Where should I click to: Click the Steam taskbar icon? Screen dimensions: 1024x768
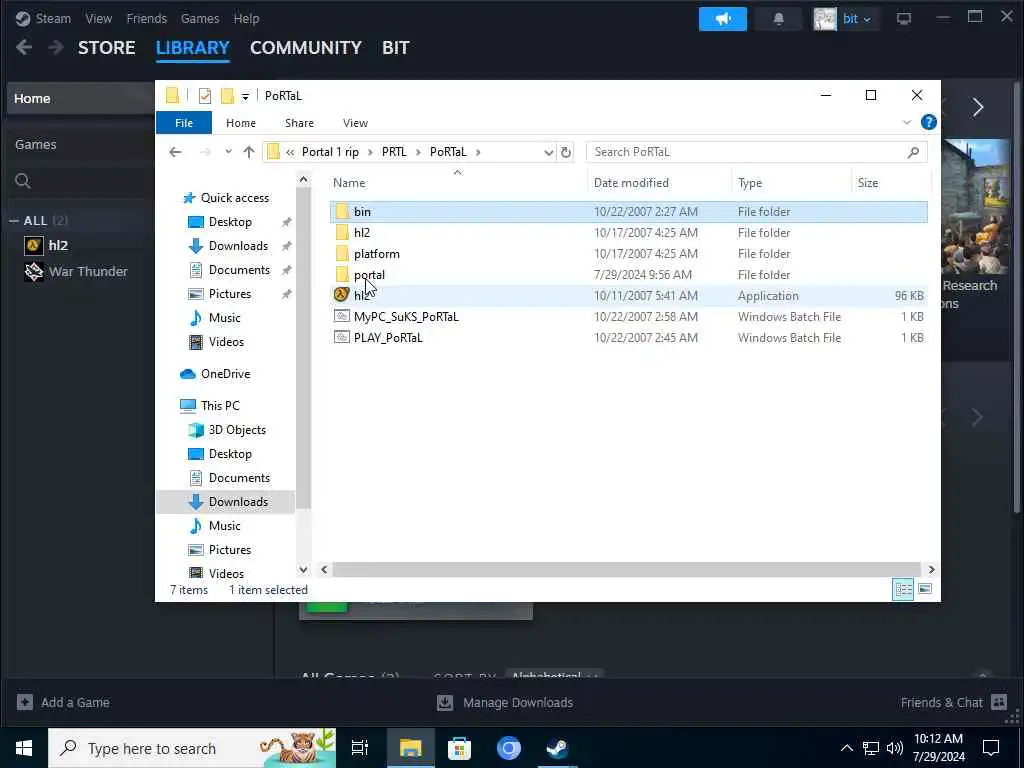[557, 748]
